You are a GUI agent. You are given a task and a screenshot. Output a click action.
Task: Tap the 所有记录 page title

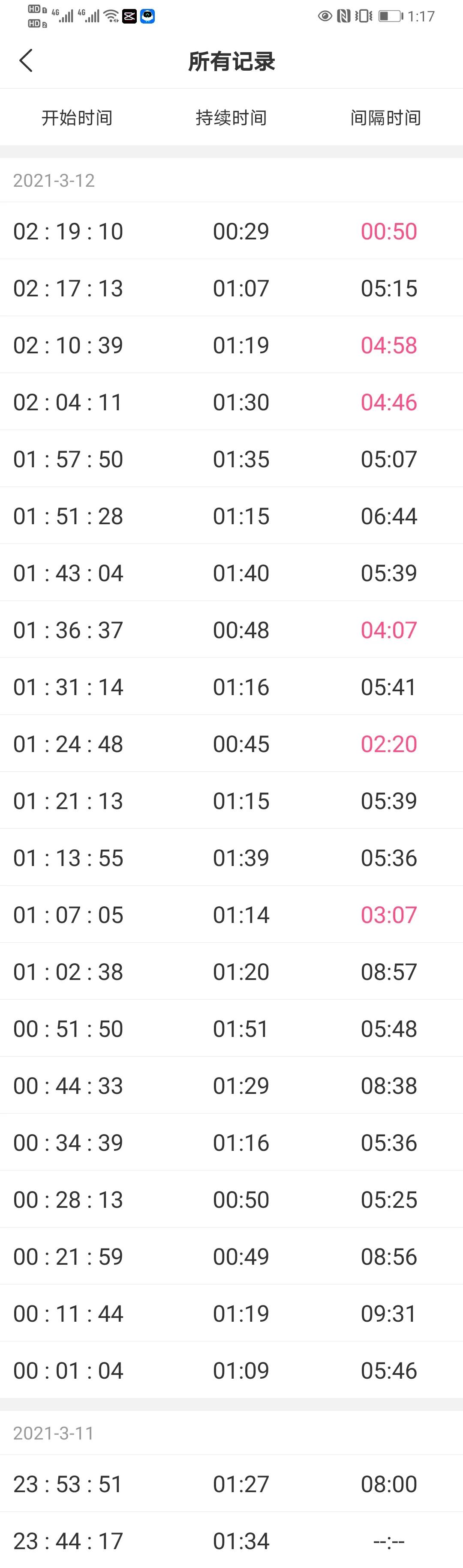231,62
